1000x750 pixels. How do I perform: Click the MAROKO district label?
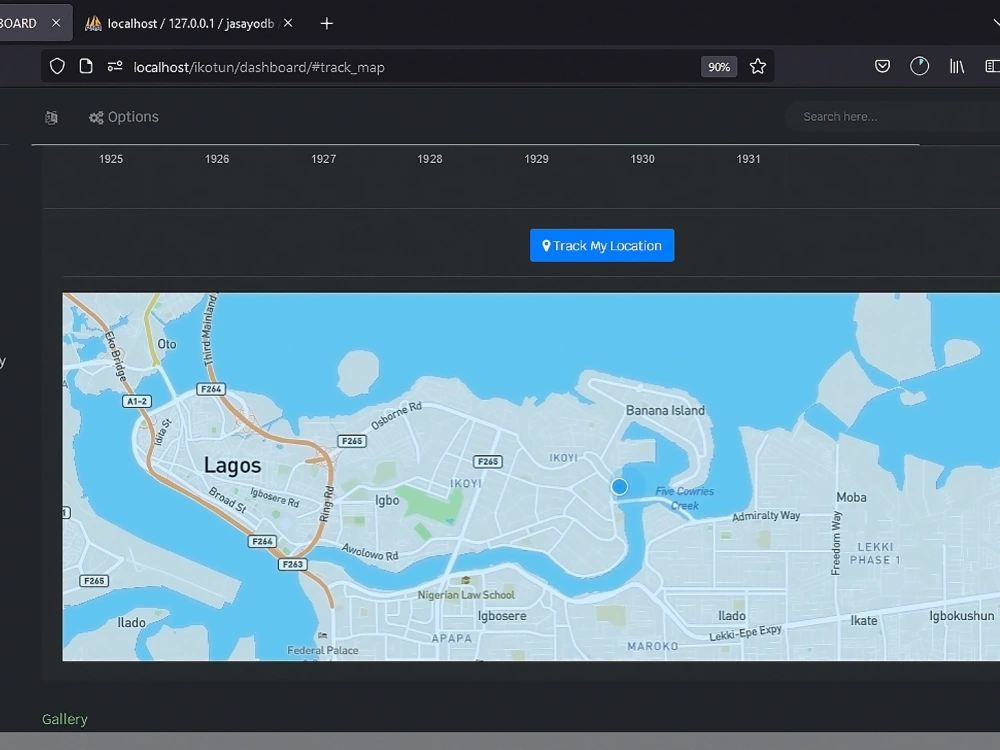pyautogui.click(x=652, y=646)
